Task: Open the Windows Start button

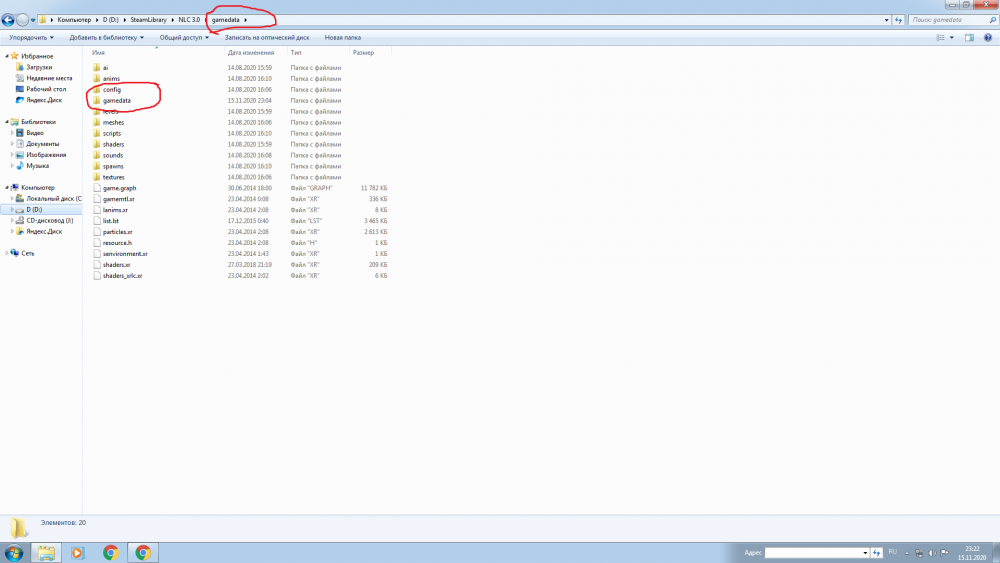Action: tap(14, 553)
